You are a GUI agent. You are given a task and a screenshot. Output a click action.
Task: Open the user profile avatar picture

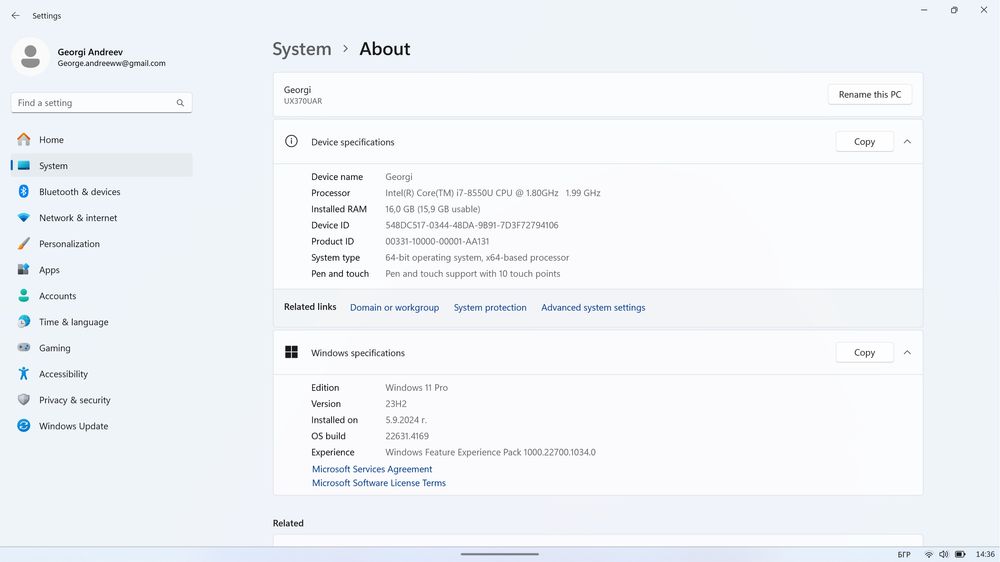coord(30,57)
